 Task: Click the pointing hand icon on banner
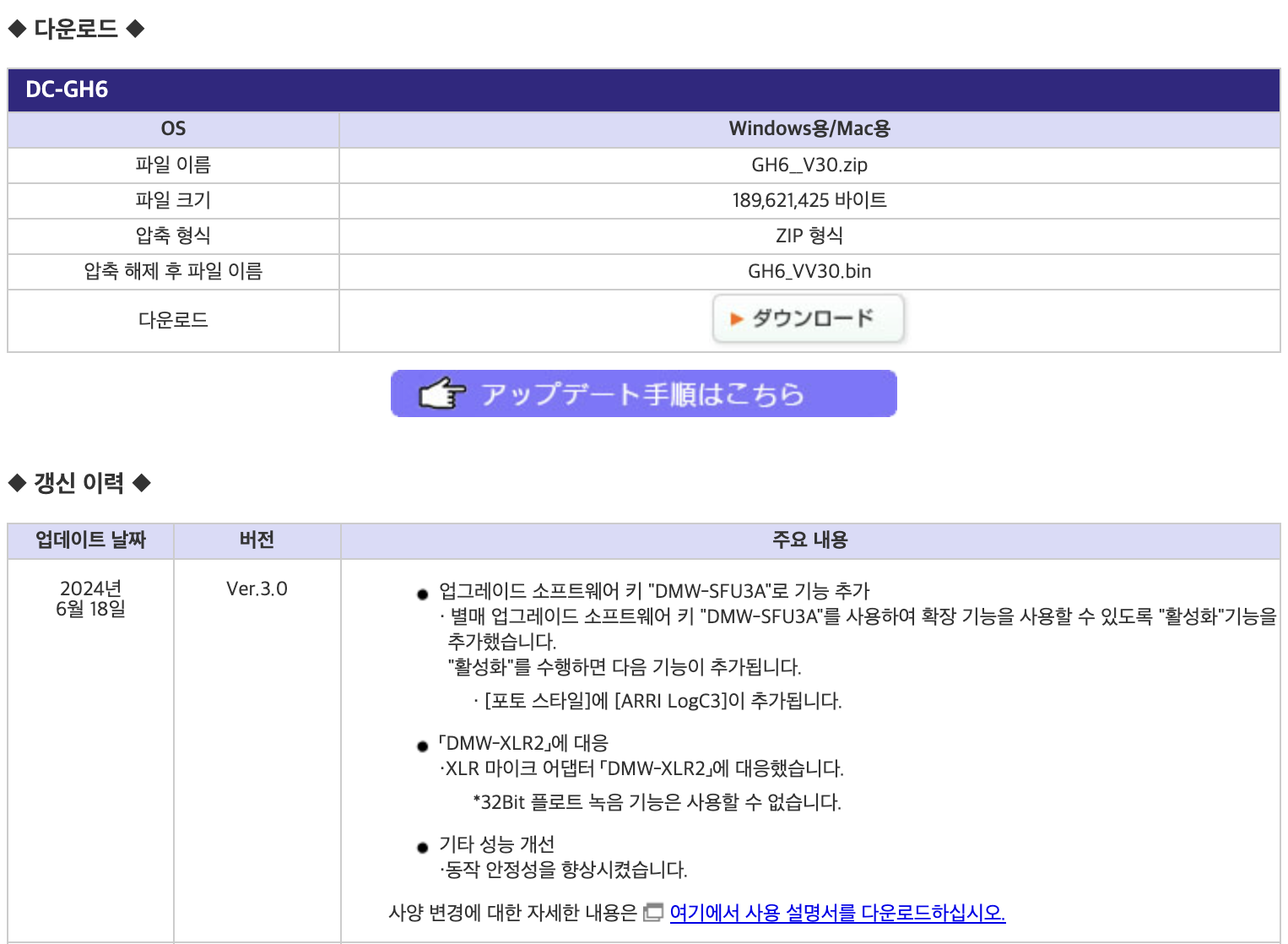point(442,393)
